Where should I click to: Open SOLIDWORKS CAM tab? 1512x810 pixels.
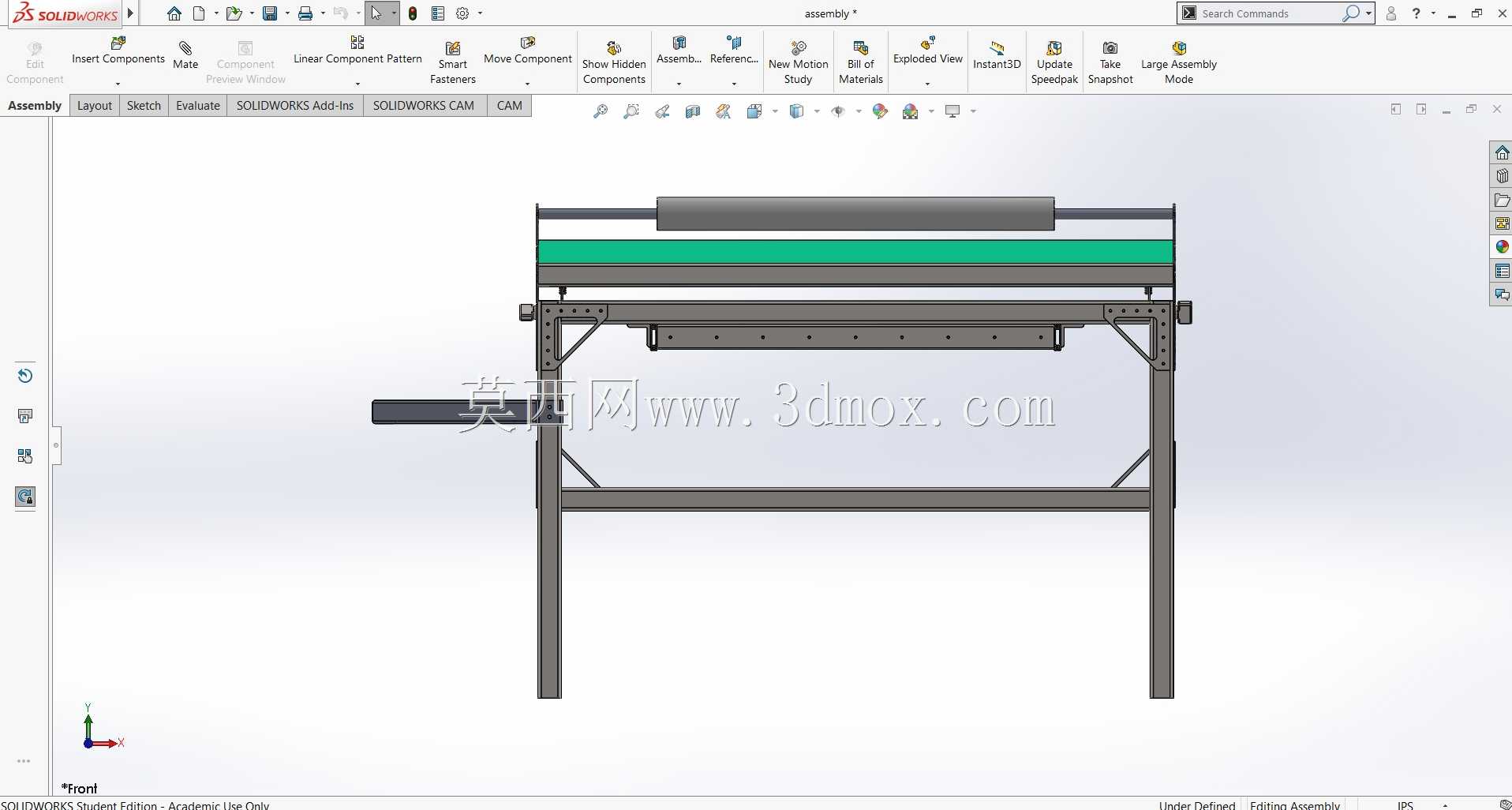424,106
